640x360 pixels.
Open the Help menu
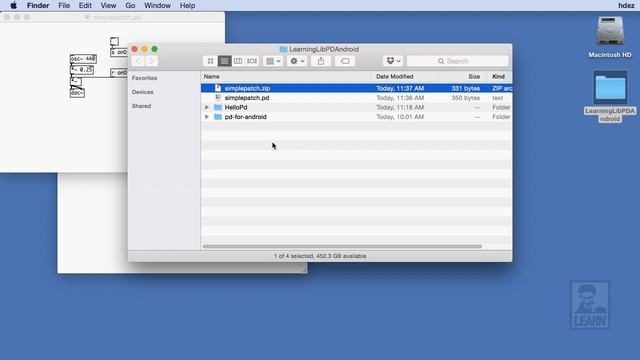coord(187,6)
